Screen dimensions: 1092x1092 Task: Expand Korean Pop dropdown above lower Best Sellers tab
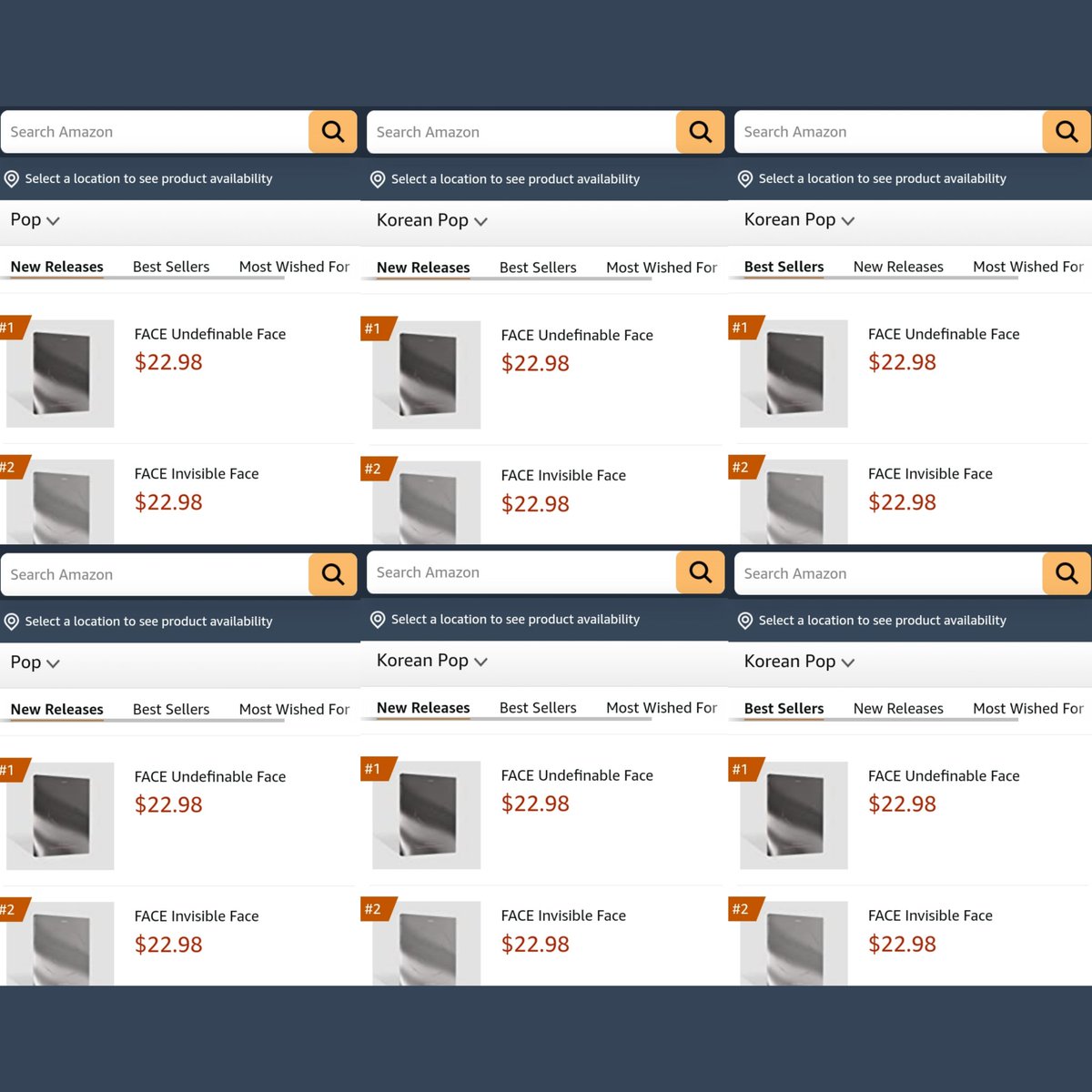pyautogui.click(x=799, y=662)
